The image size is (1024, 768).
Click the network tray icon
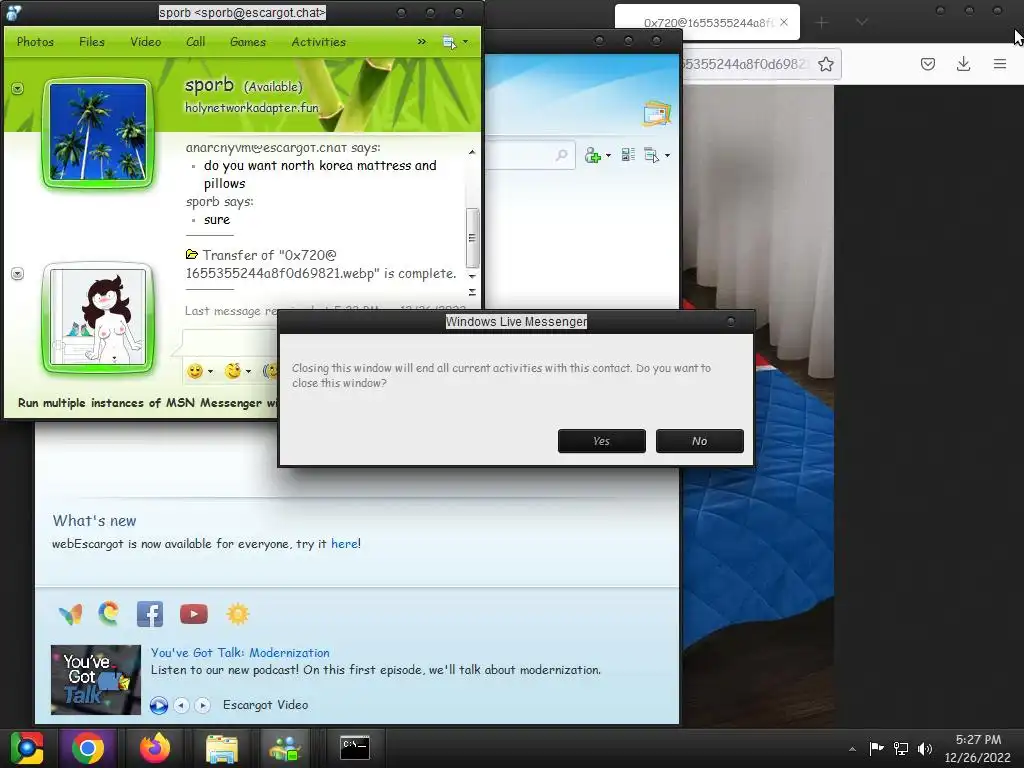coord(901,749)
